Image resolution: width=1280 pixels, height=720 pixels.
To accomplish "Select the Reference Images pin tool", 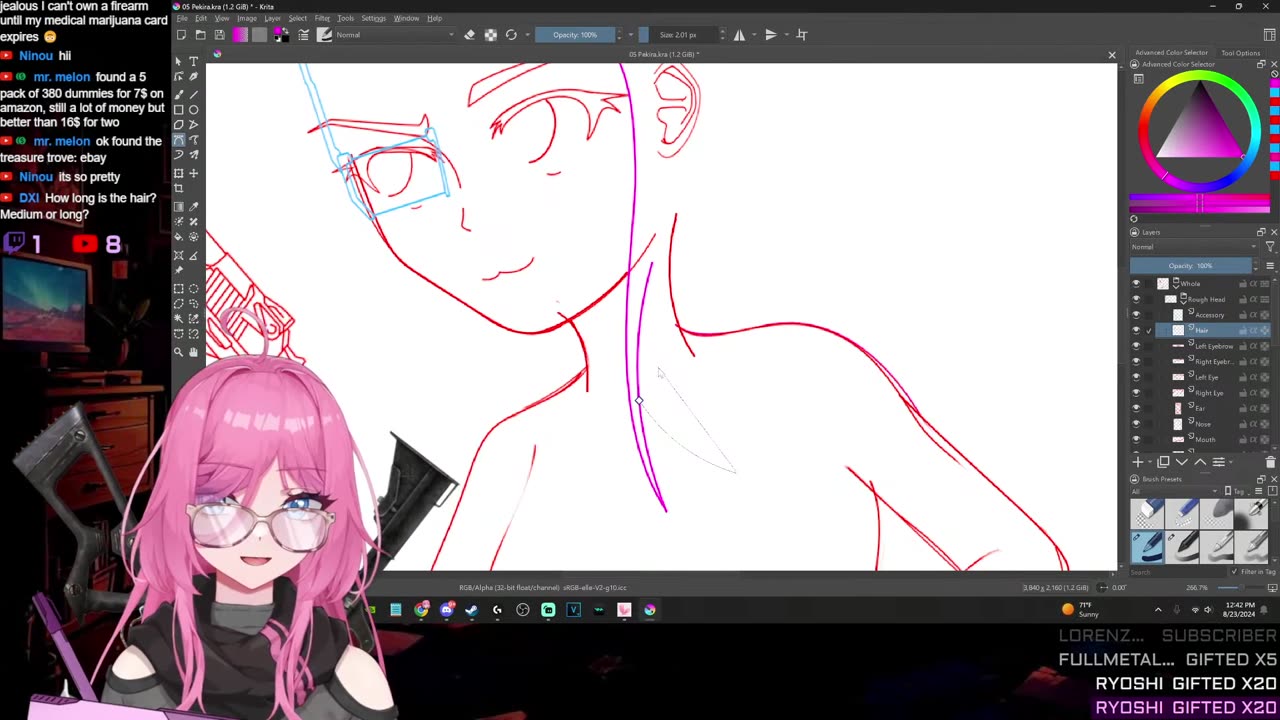I will [179, 270].
